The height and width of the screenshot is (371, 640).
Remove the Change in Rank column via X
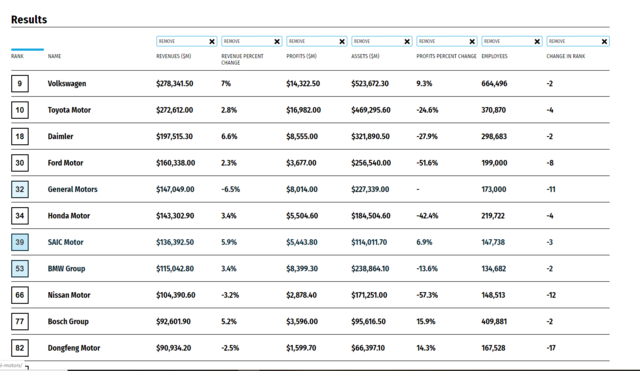click(x=604, y=42)
